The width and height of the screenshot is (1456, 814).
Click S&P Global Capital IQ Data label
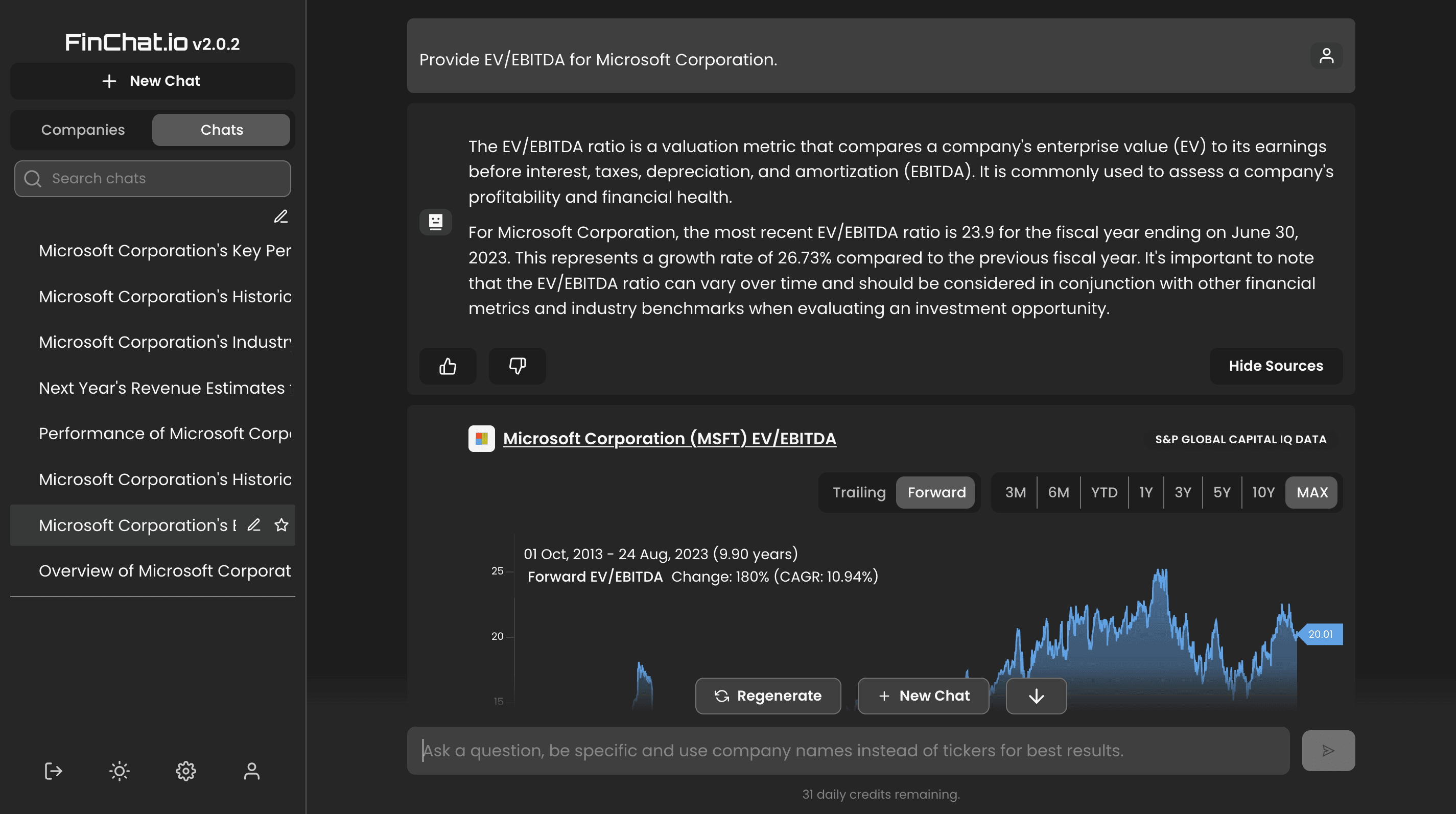[x=1240, y=439]
